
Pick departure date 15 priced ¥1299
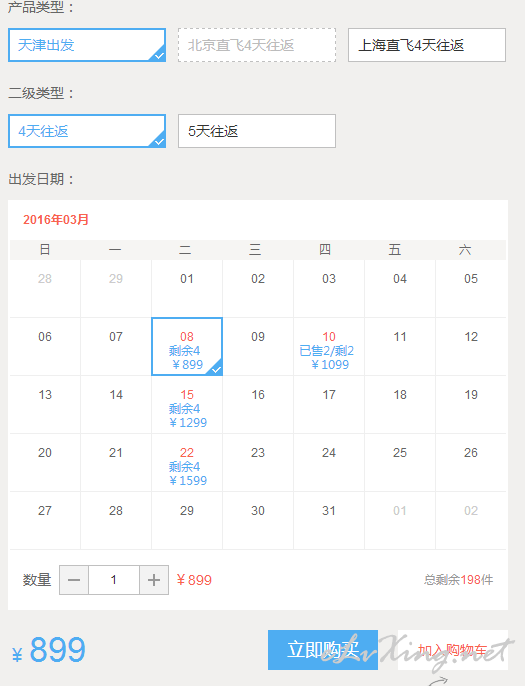187,405
